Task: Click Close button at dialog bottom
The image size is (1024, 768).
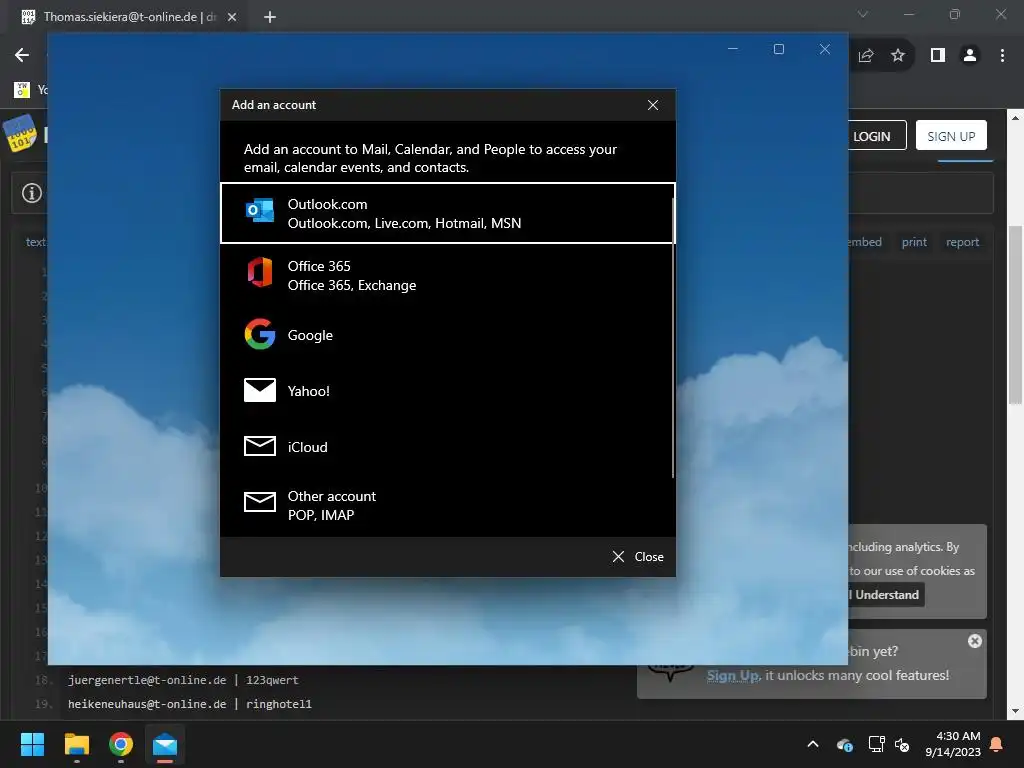Action: [x=638, y=556]
